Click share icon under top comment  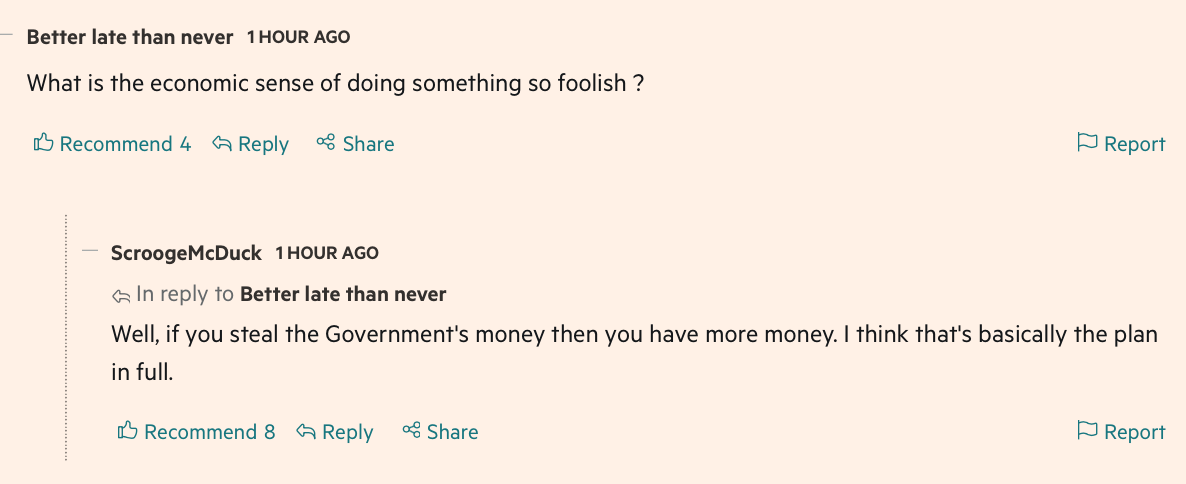click(325, 142)
